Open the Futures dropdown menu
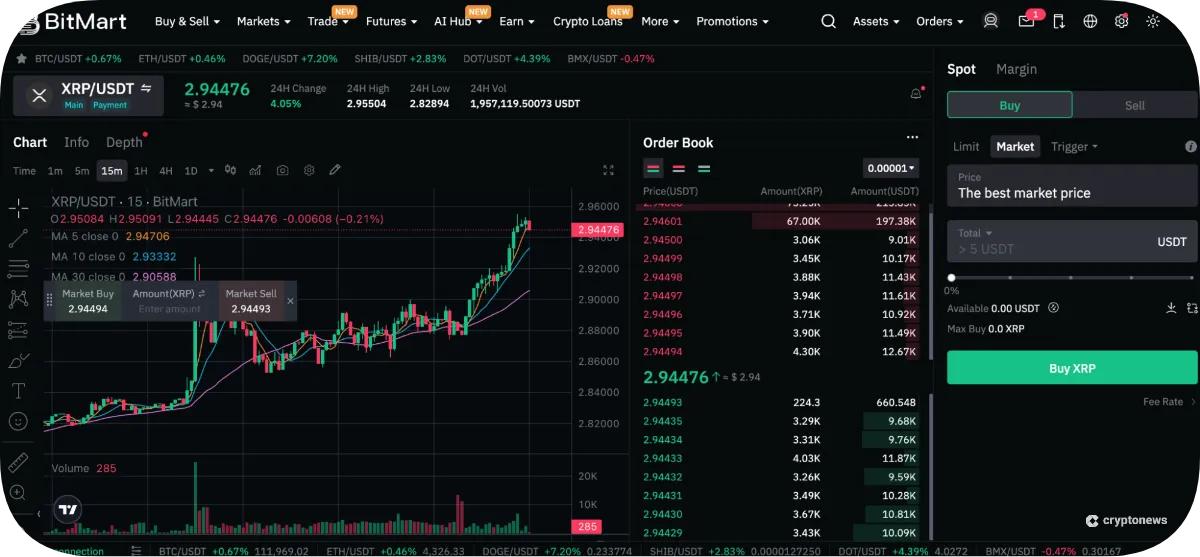1200x557 pixels. (391, 21)
